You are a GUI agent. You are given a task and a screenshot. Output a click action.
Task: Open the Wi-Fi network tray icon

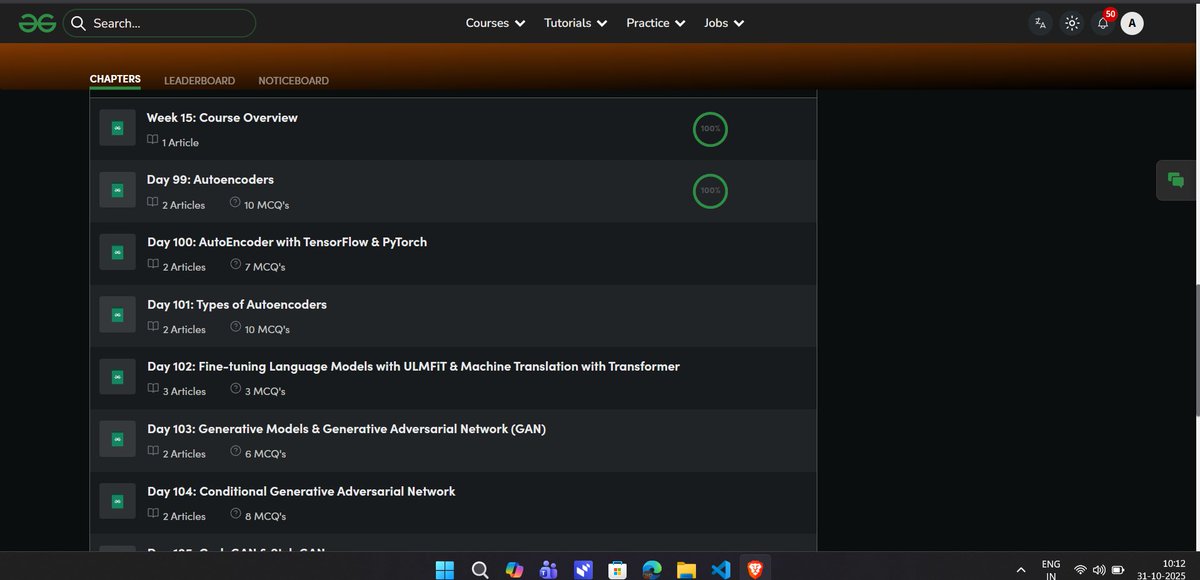tap(1080, 570)
